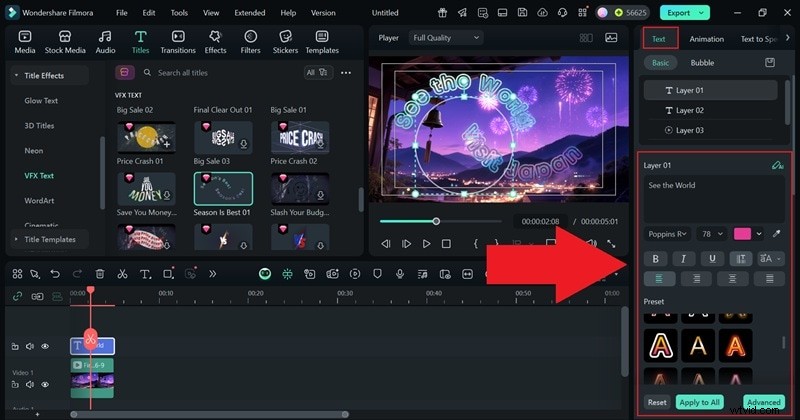Click the AI edit icon beside Layer 01
The width and height of the screenshot is (800, 420).
pyautogui.click(x=778, y=165)
